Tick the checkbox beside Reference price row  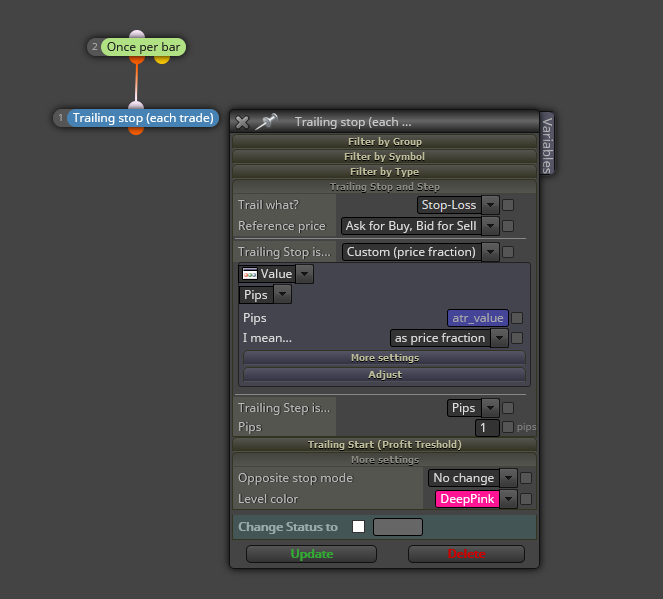coord(508,226)
